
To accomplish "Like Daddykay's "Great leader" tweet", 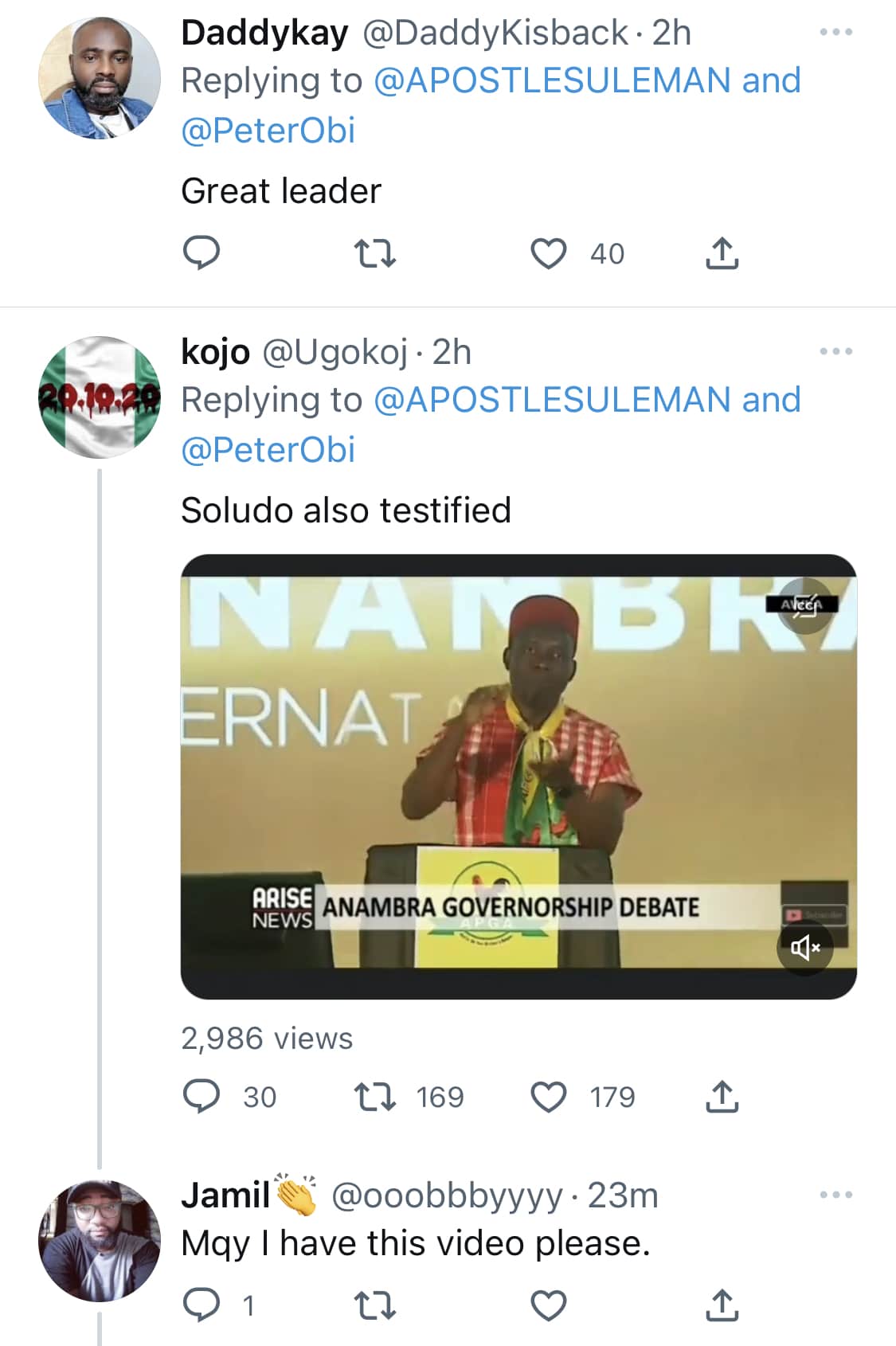I will pos(549,254).
